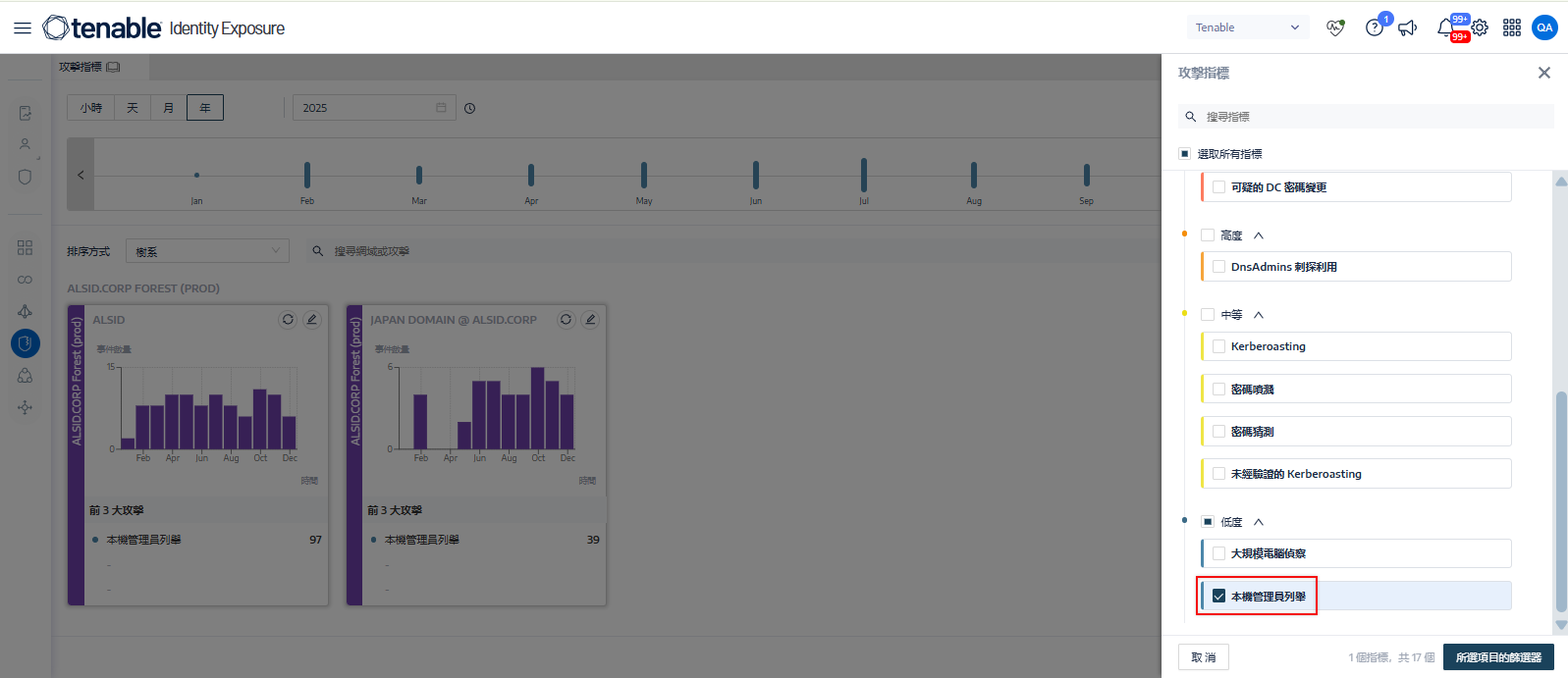
Task: Open the 排序方式 dropdown
Action: click(207, 251)
